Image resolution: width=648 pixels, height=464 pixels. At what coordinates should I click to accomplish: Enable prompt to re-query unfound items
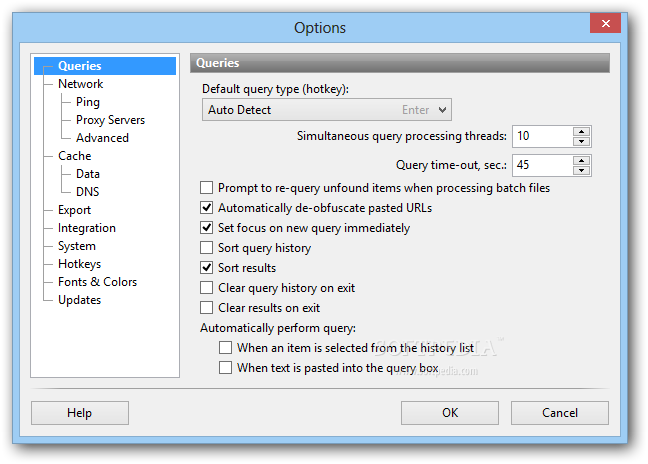click(207, 188)
